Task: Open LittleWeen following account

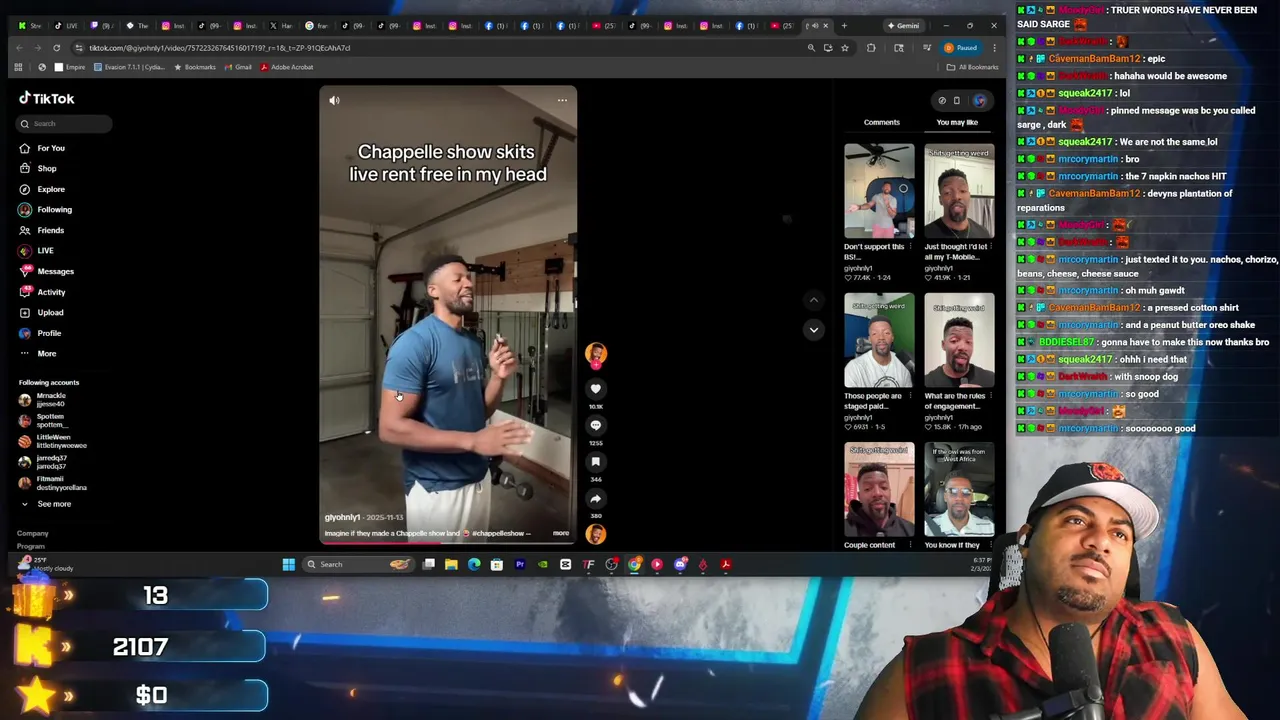Action: tap(52, 441)
